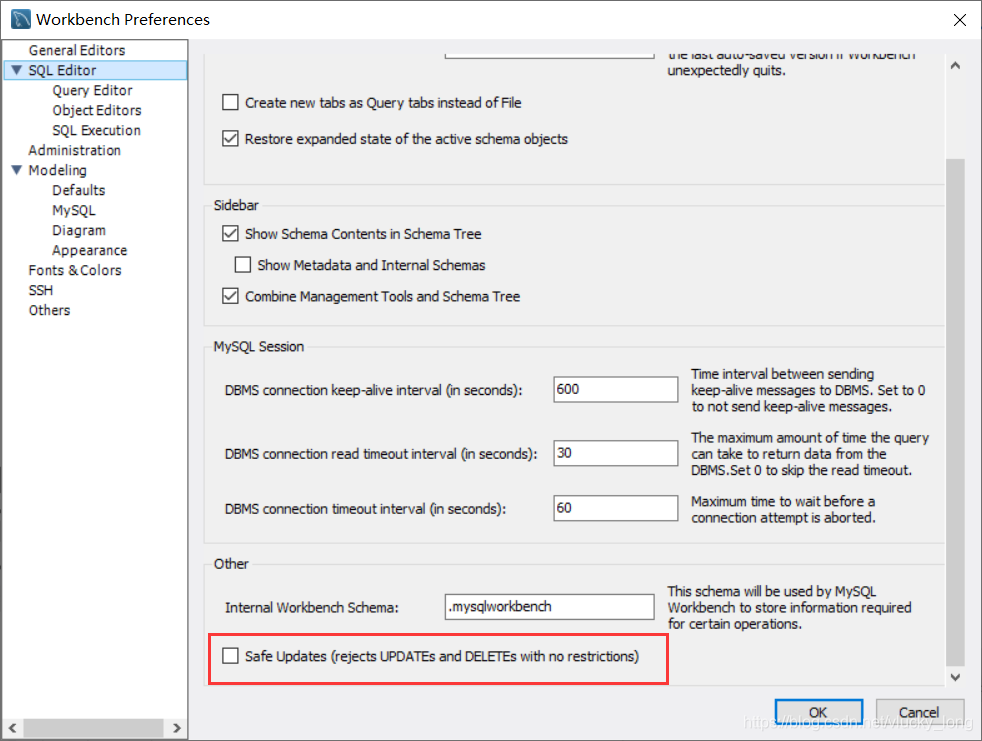
Task: Click the Internal Workbench Schema field
Action: click(549, 606)
